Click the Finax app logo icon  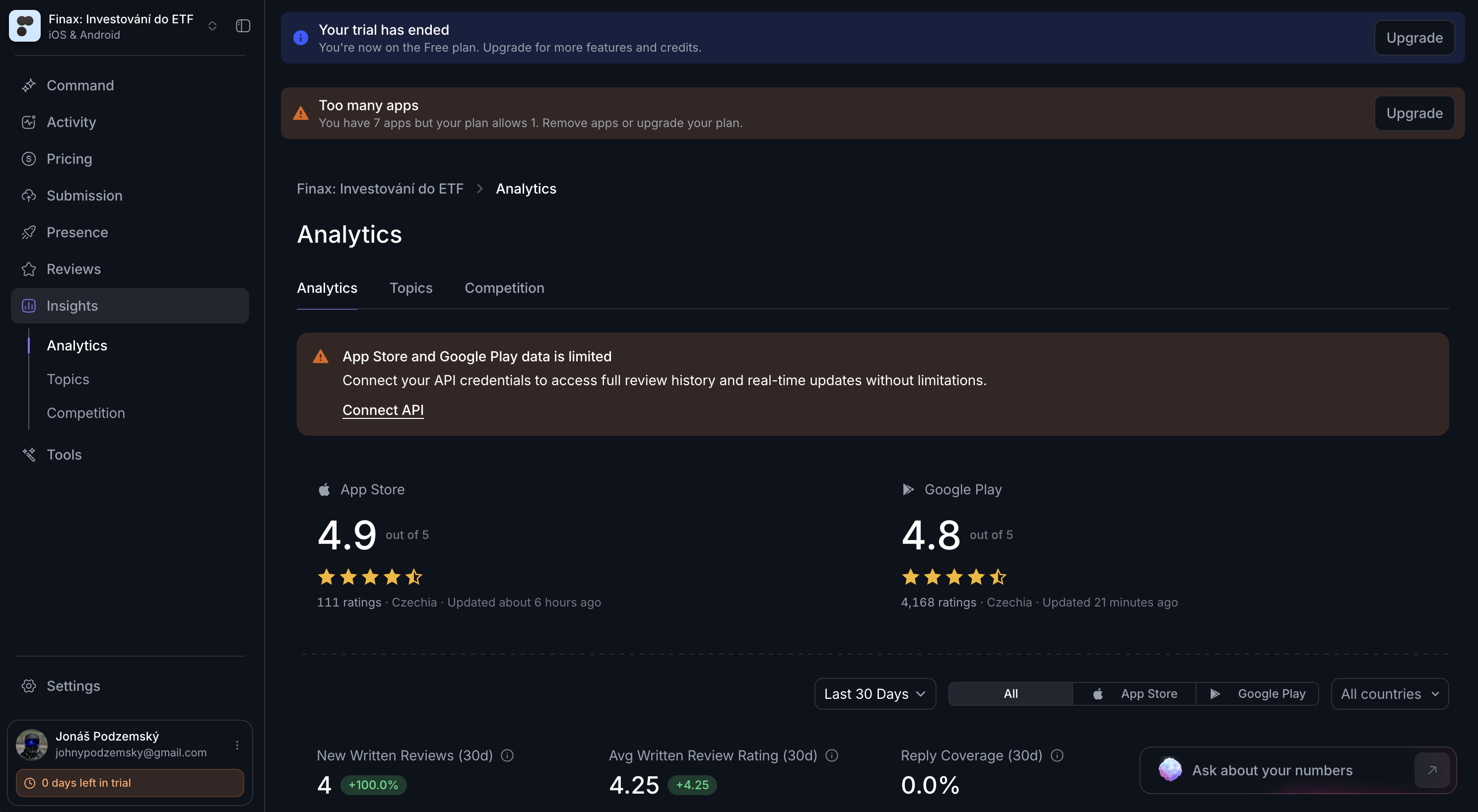[x=25, y=26]
